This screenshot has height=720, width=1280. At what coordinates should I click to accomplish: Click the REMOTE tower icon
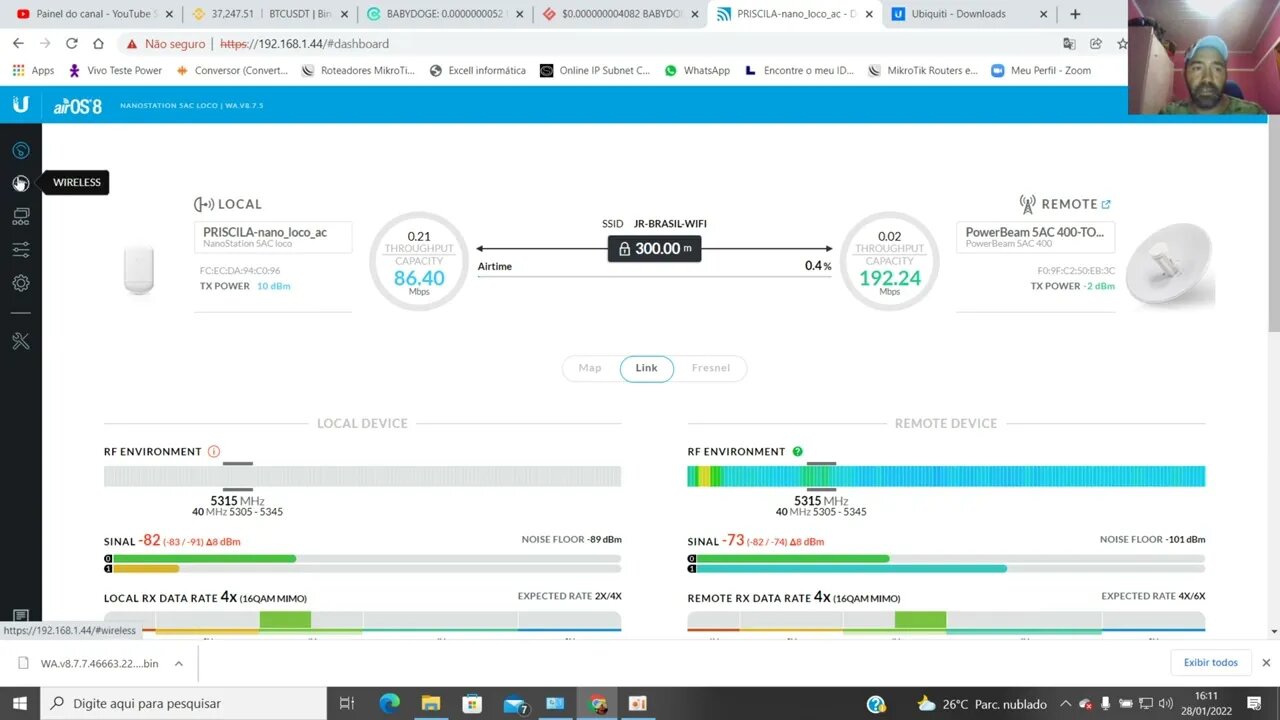click(x=1027, y=204)
